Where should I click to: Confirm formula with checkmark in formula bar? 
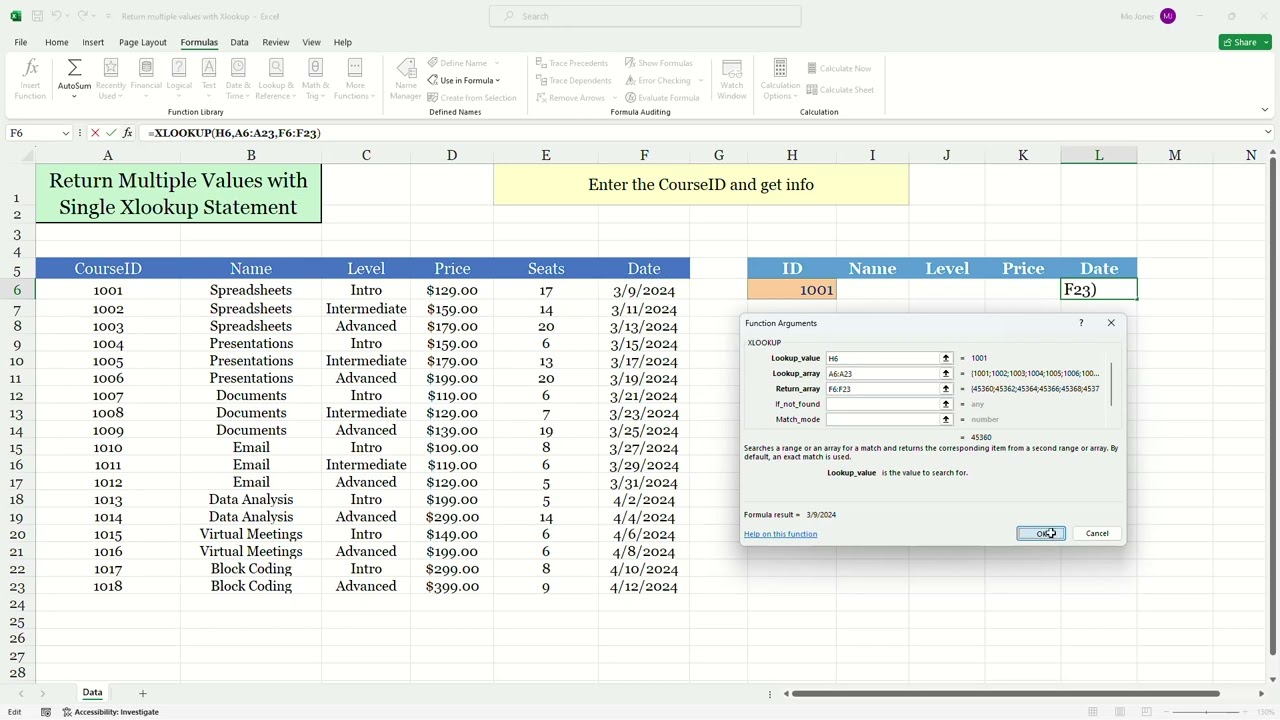coord(111,133)
